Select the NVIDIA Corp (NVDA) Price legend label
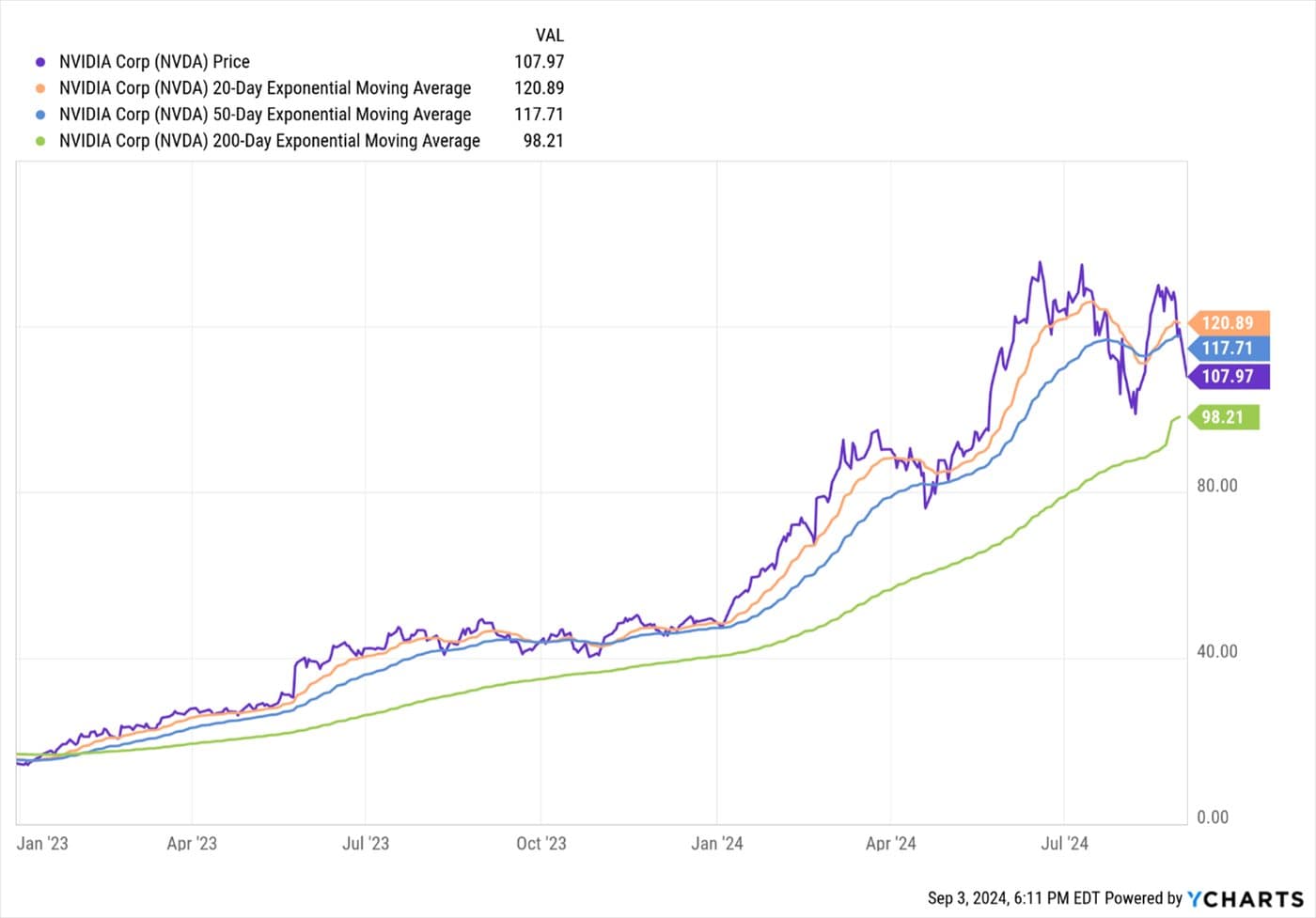The image size is (1316, 918). click(x=154, y=62)
